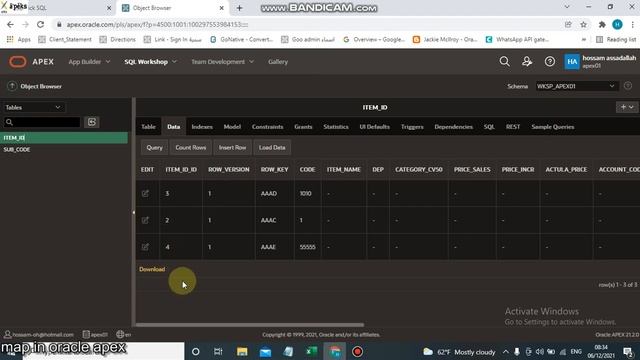Open the administration user icon
Viewport: 640px width, 360px height.
tap(527, 62)
